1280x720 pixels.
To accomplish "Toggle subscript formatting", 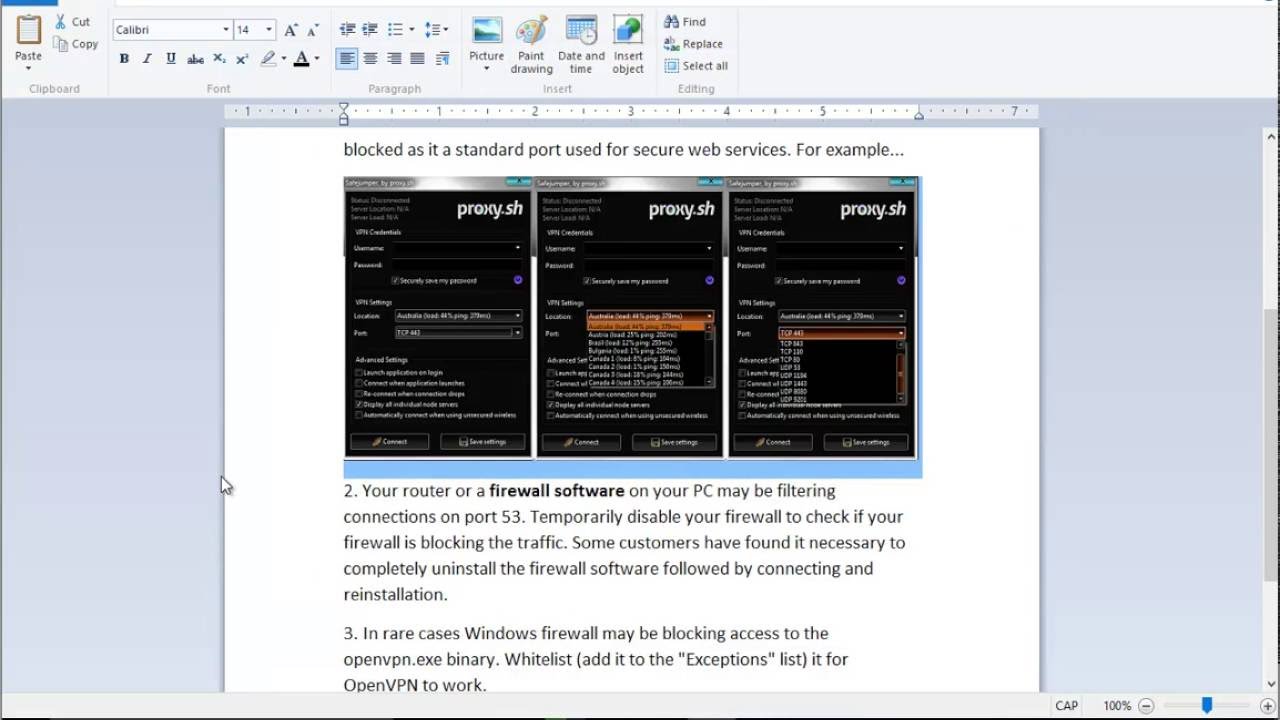I will coord(219,59).
